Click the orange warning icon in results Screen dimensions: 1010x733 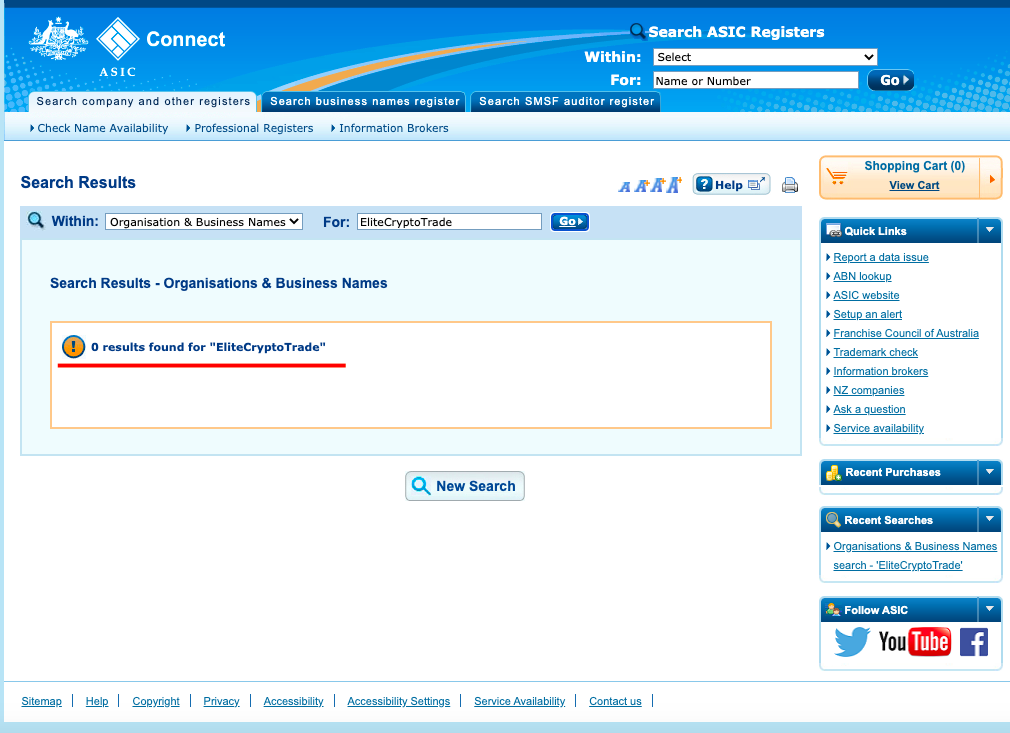coord(73,347)
